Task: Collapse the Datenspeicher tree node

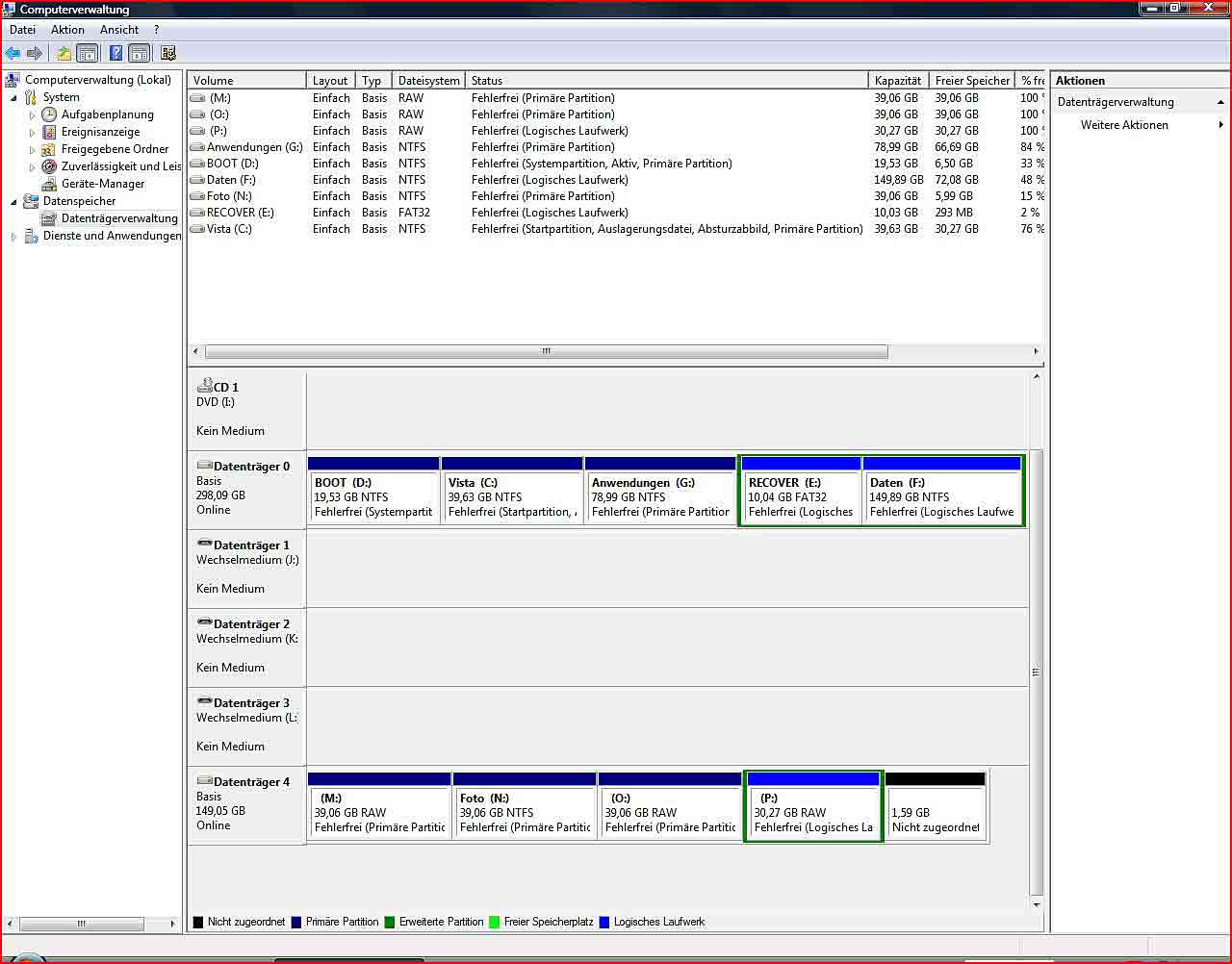Action: 13,202
